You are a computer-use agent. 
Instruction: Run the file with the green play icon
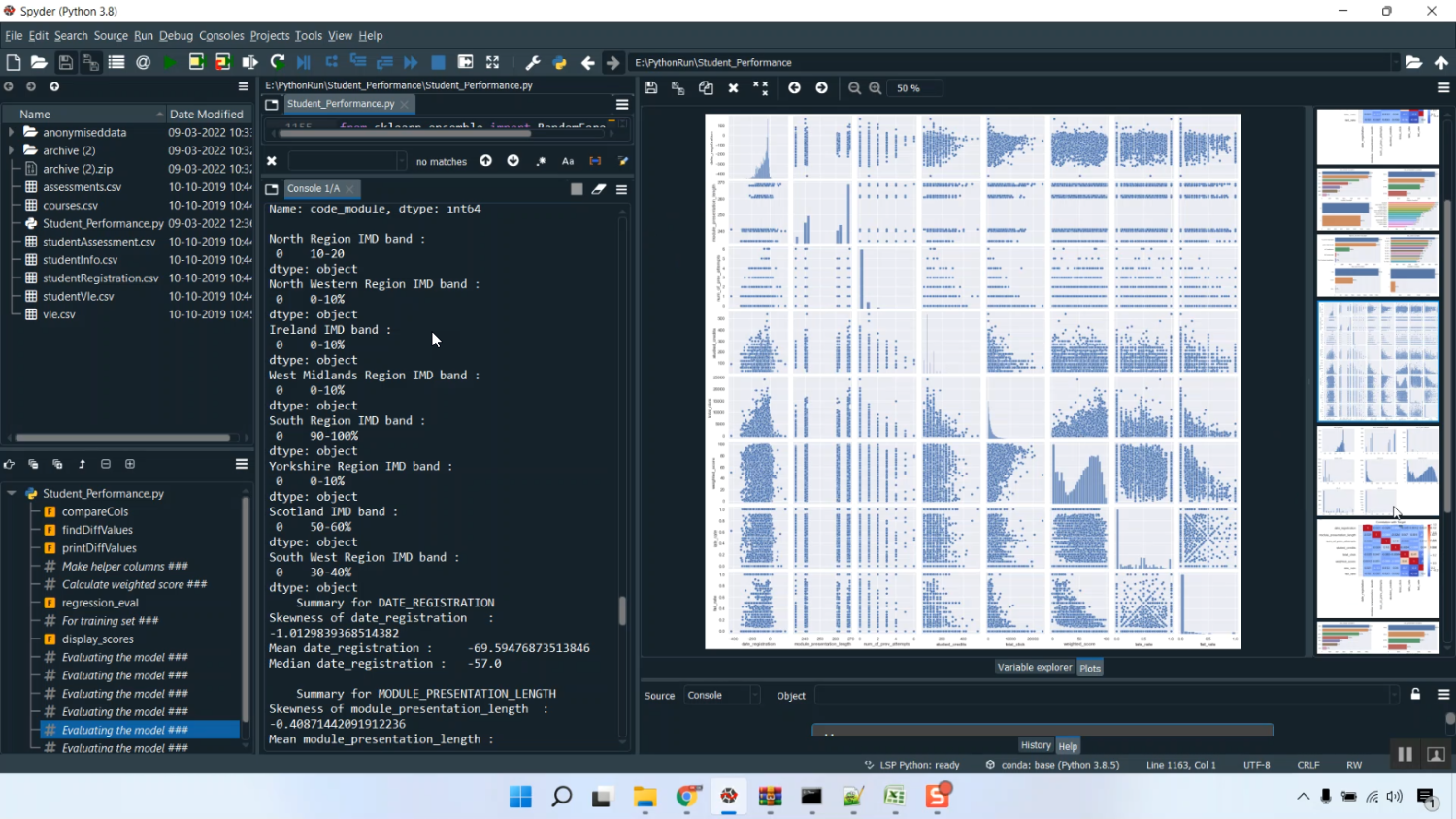pyautogui.click(x=170, y=62)
